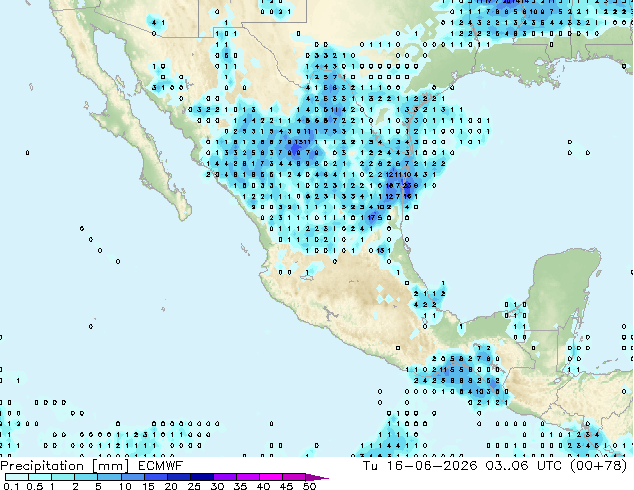The height and width of the screenshot is (490, 634).
Task: Select the '30' legend scale label
Action: click(218, 486)
